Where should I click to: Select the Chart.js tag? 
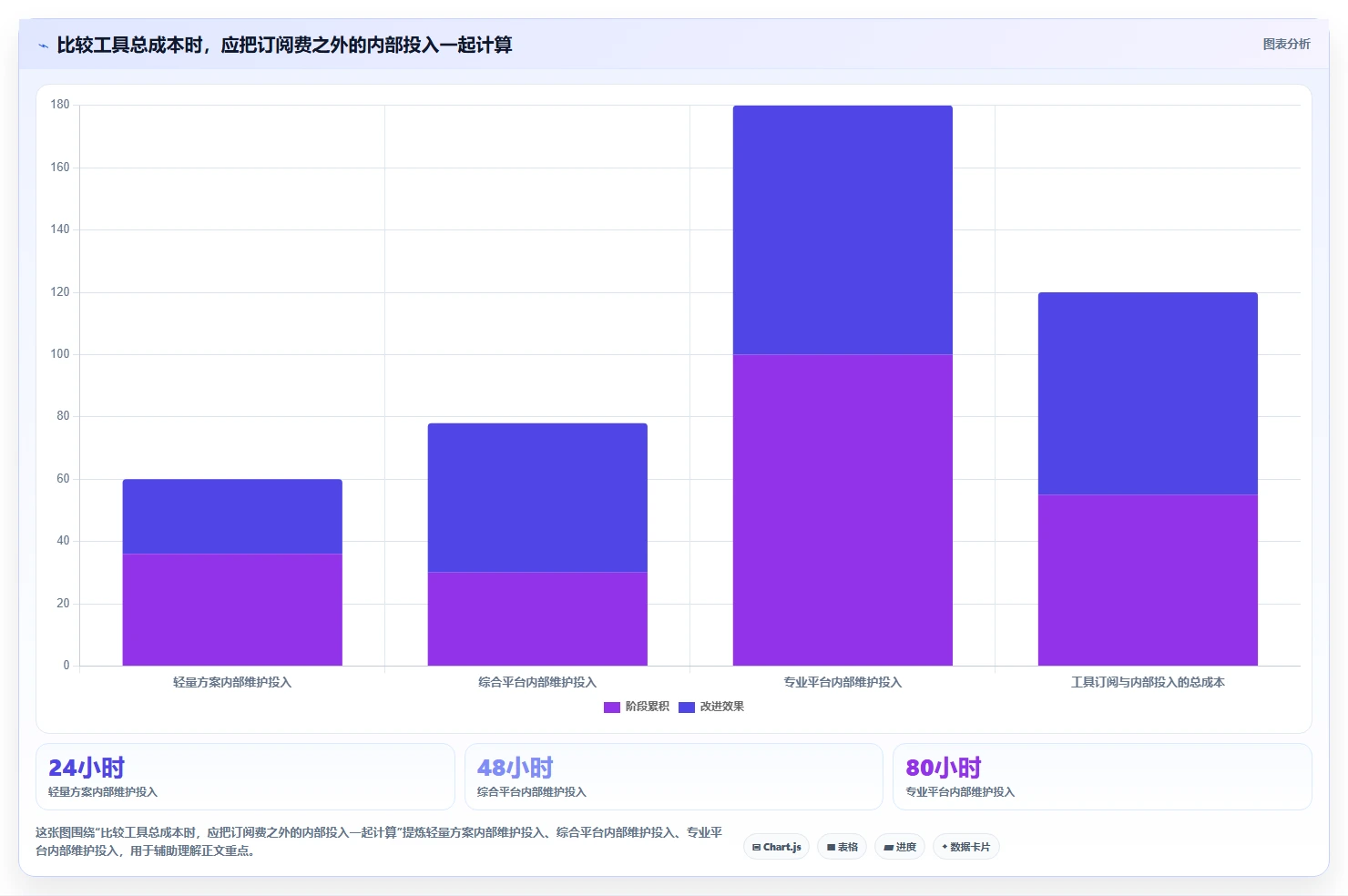pos(777,847)
